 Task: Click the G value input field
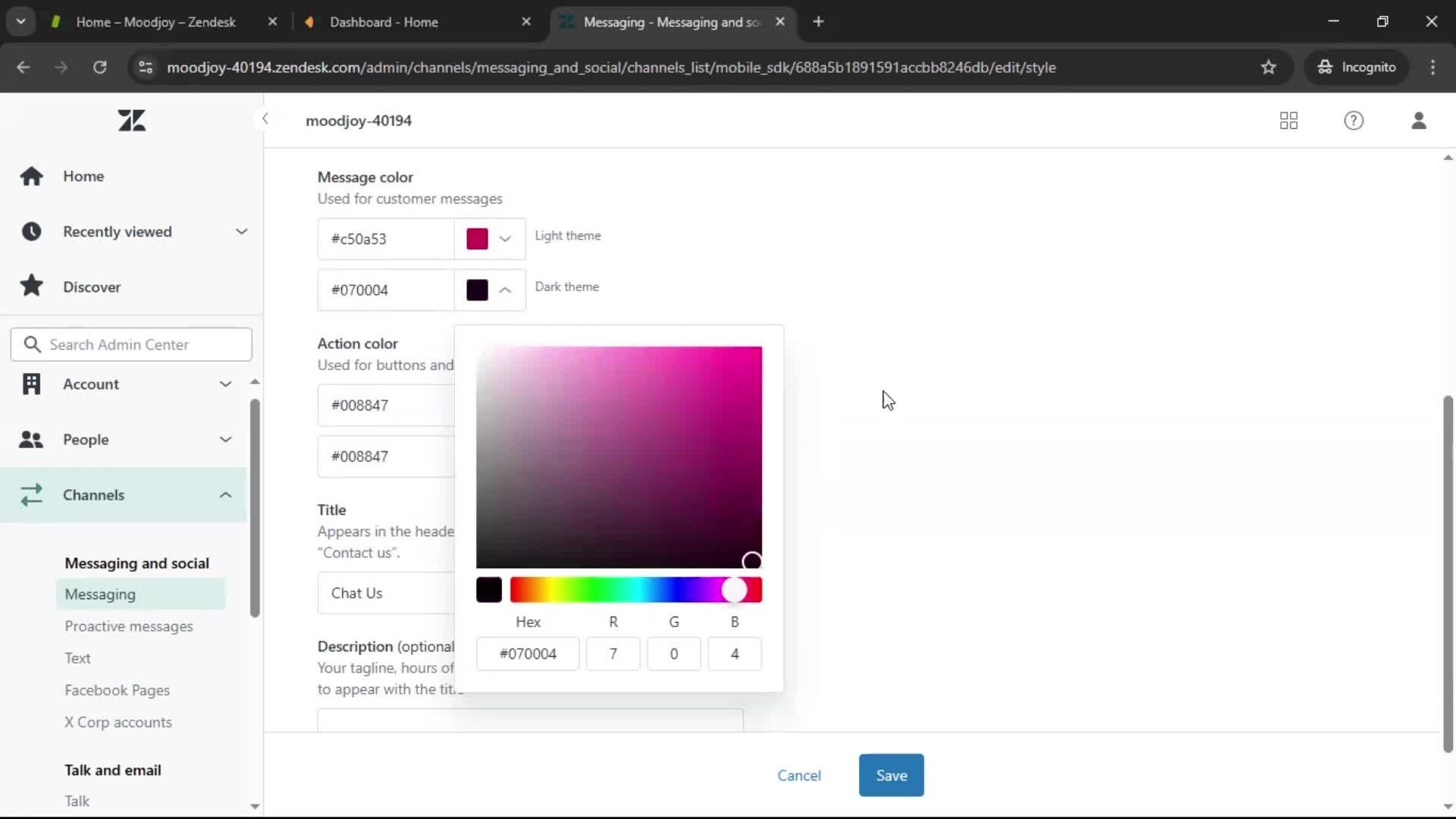(673, 654)
